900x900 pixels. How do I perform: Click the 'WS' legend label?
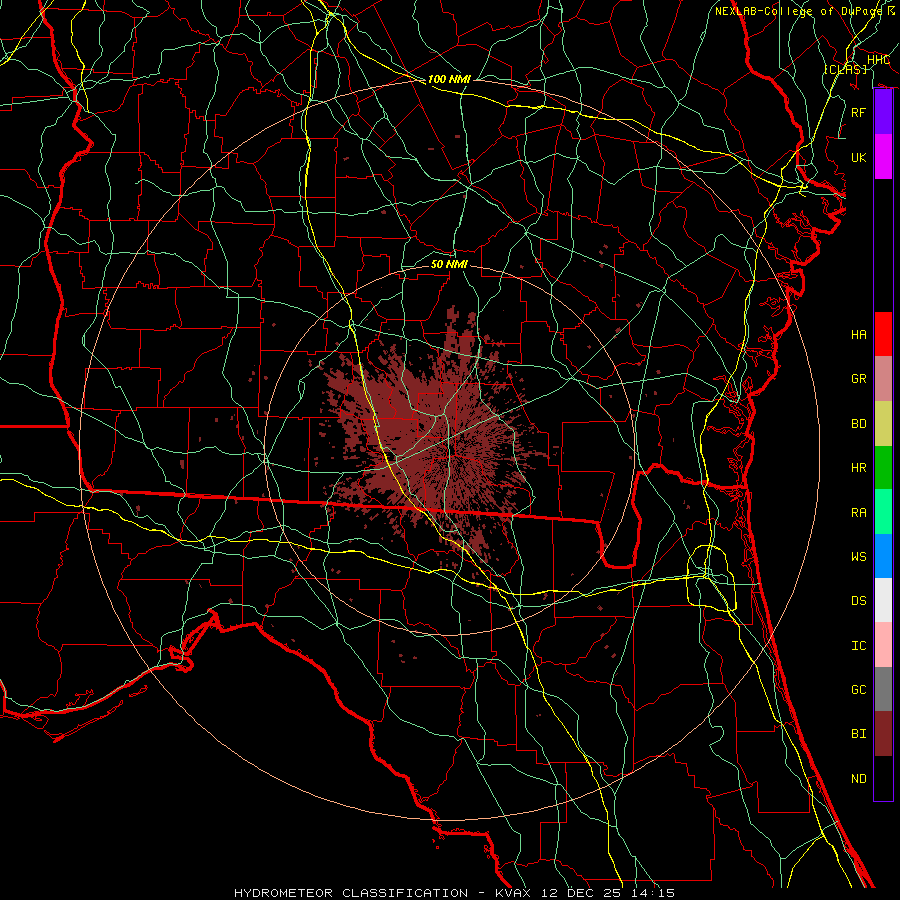pyautogui.click(x=858, y=556)
